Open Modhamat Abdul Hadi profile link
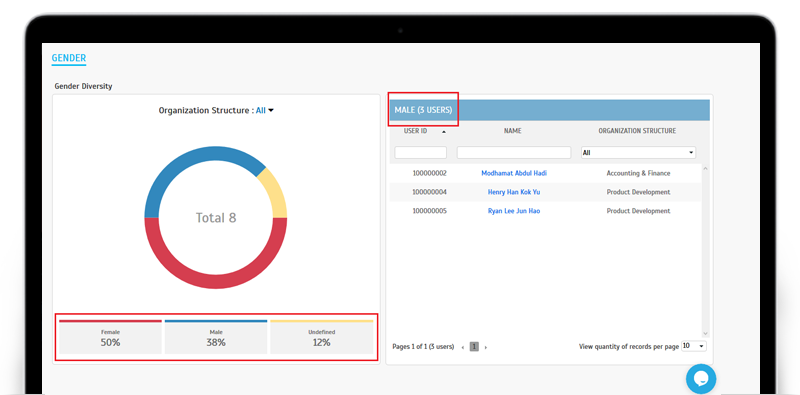The image size is (800, 395). (514, 173)
